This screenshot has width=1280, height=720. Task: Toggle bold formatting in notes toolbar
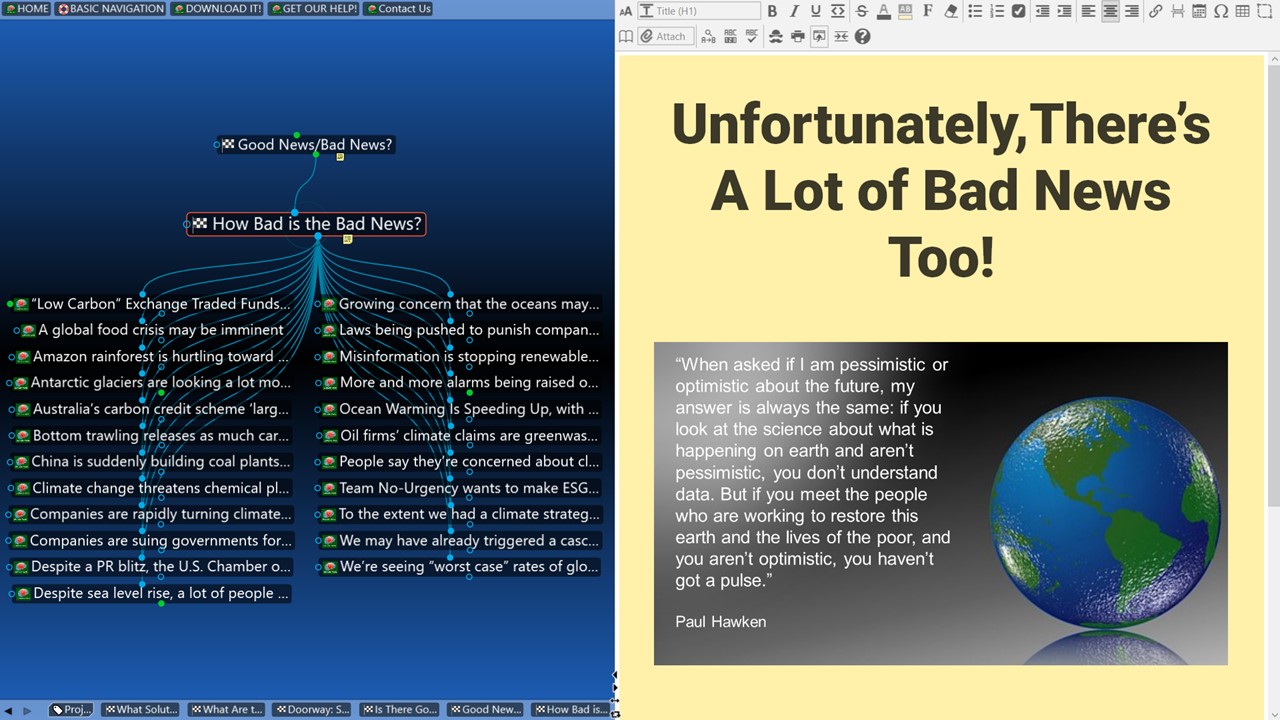pos(772,11)
